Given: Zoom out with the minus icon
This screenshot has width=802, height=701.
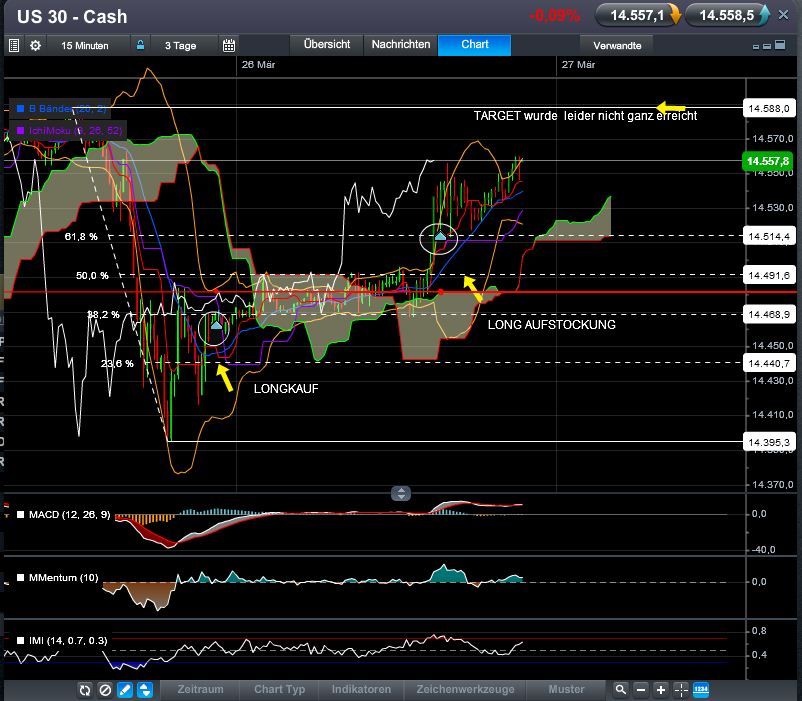Looking at the screenshot, I should point(641,690).
